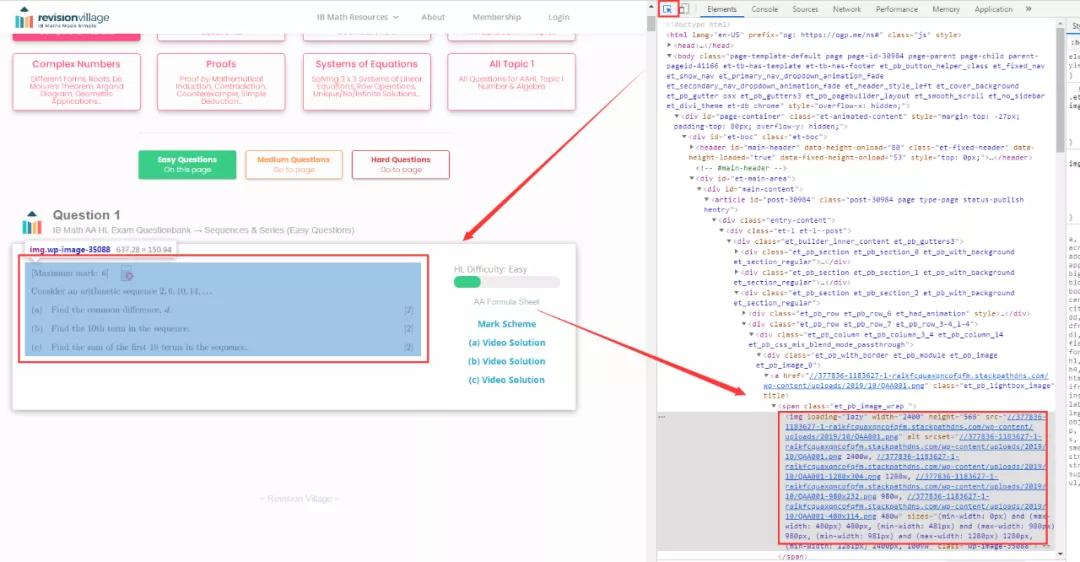Open the Network tab
This screenshot has width=1080, height=562.
pyautogui.click(x=847, y=9)
